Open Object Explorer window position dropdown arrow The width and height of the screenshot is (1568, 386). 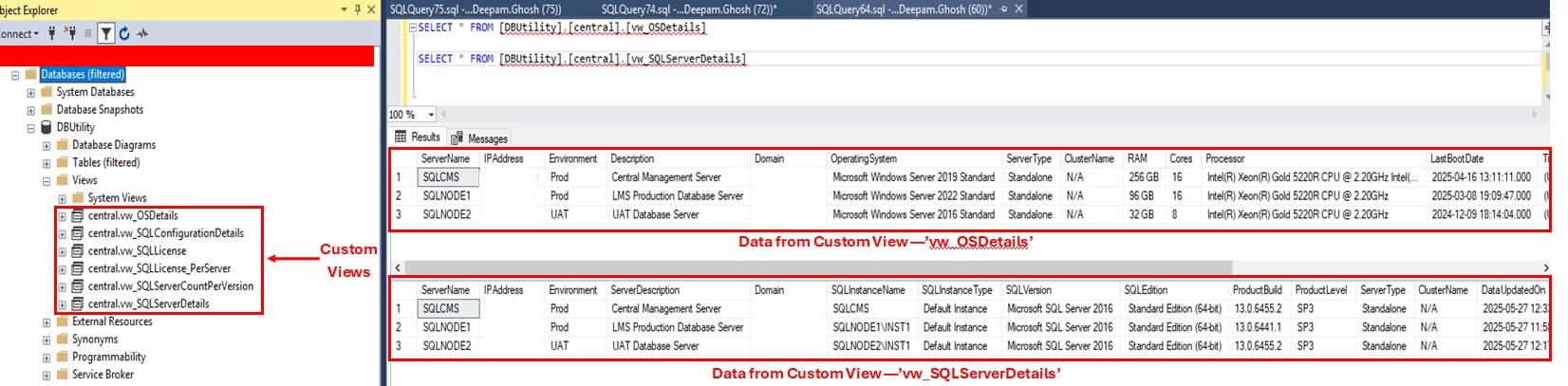[344, 9]
